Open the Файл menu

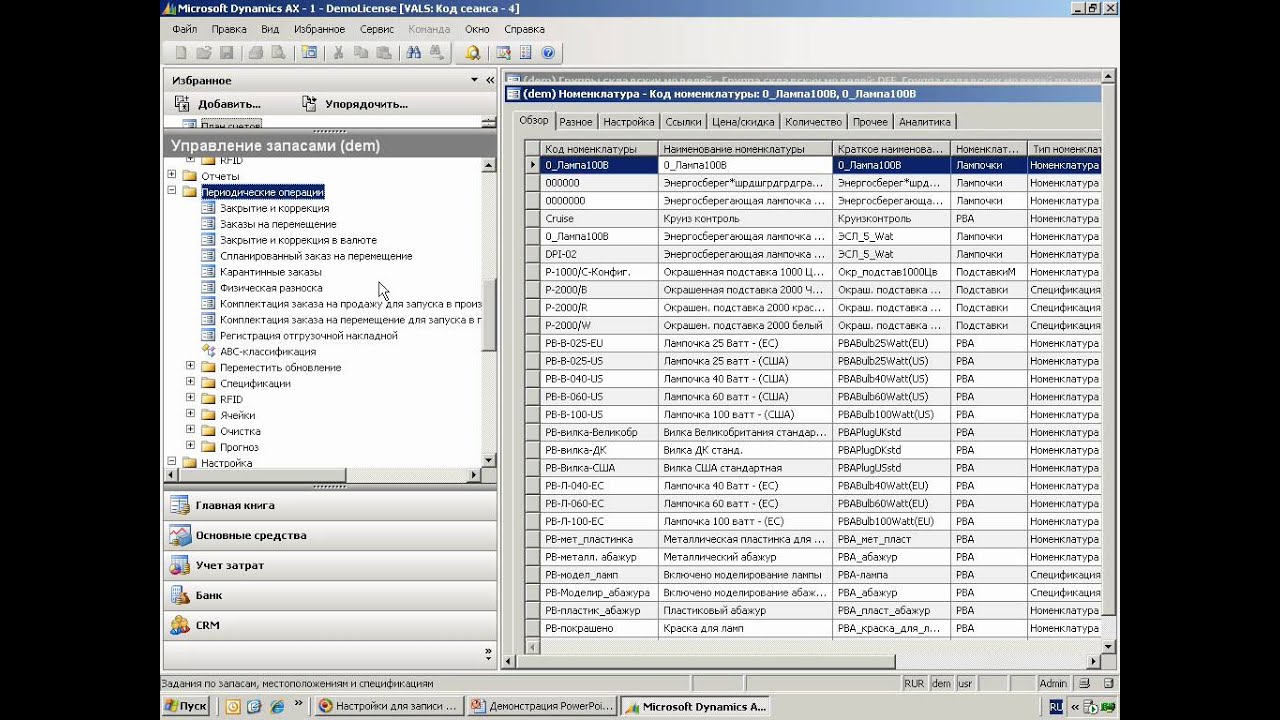click(x=184, y=29)
